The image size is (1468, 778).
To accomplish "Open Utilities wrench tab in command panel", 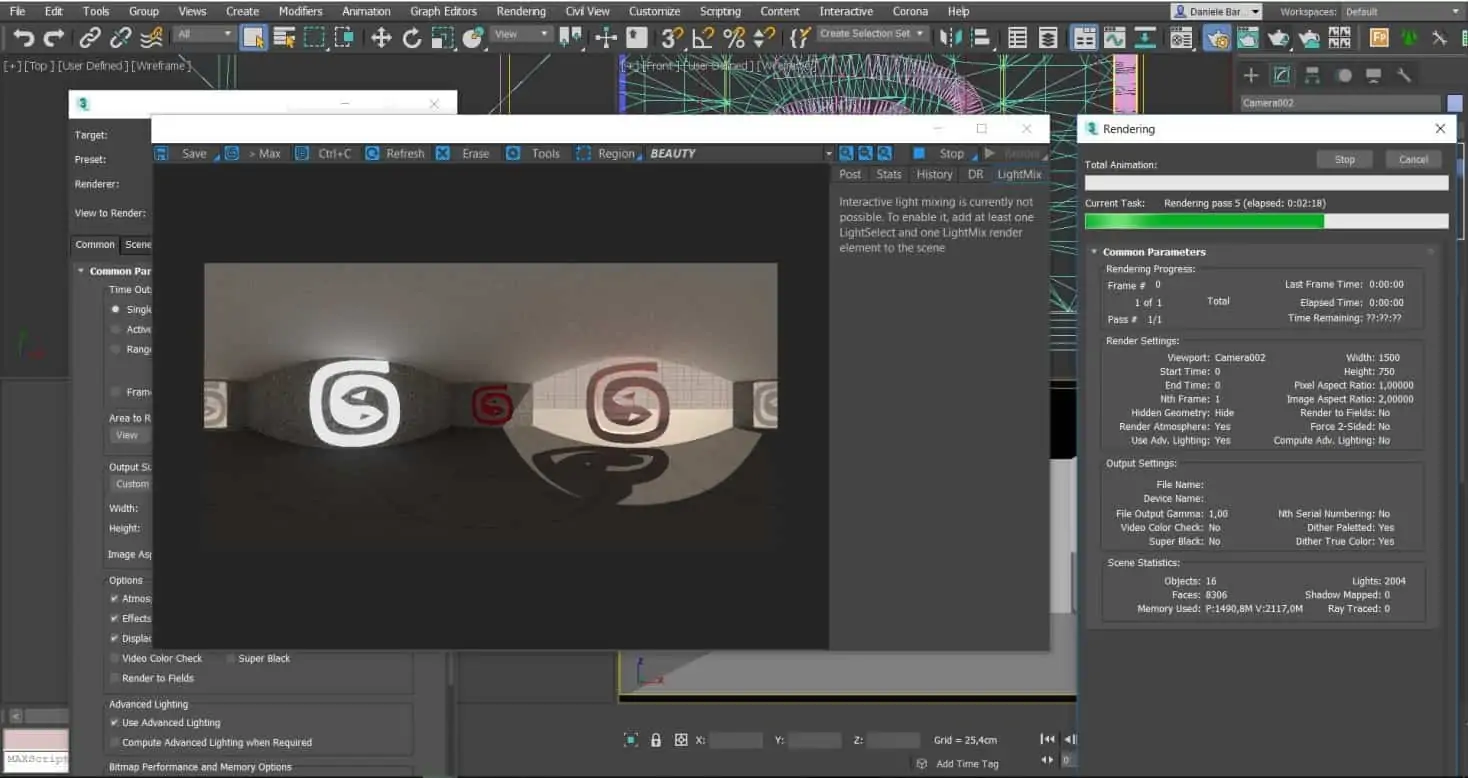I will (1404, 75).
